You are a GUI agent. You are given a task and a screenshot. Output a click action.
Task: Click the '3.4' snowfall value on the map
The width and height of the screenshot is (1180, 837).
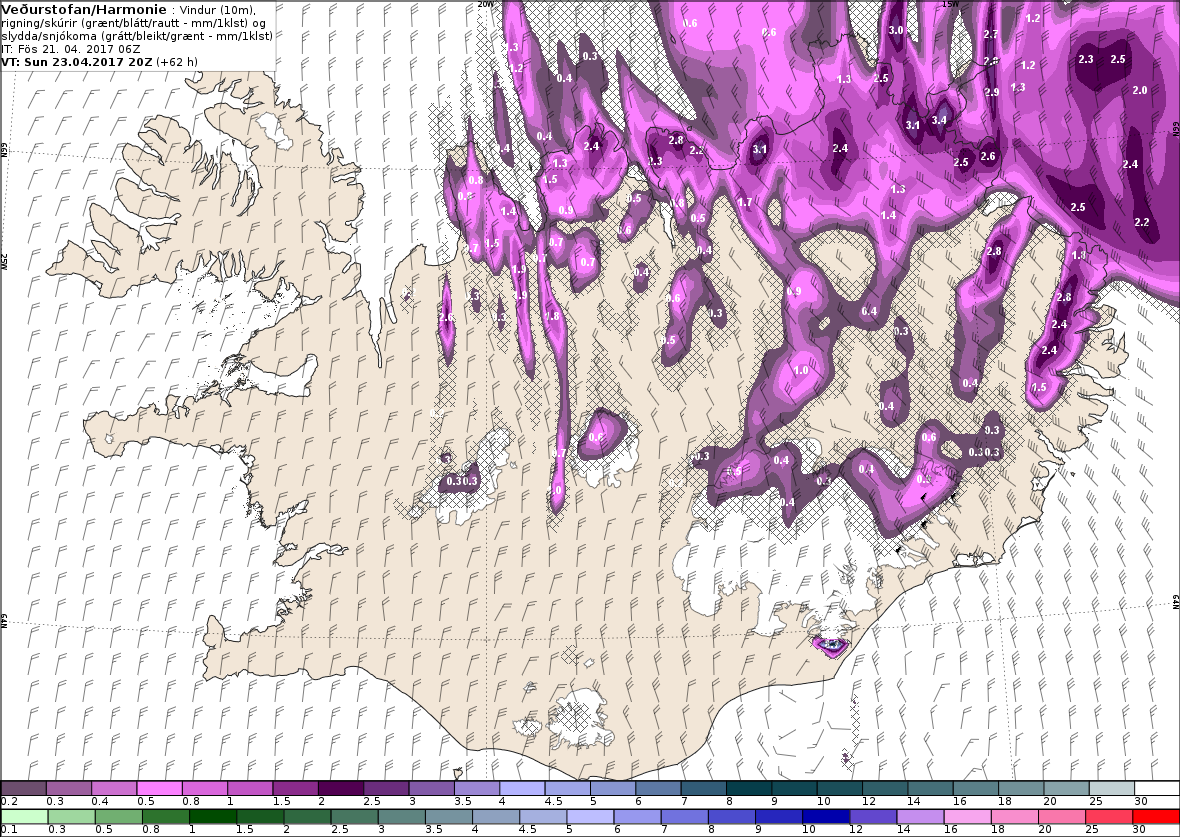pyautogui.click(x=939, y=120)
